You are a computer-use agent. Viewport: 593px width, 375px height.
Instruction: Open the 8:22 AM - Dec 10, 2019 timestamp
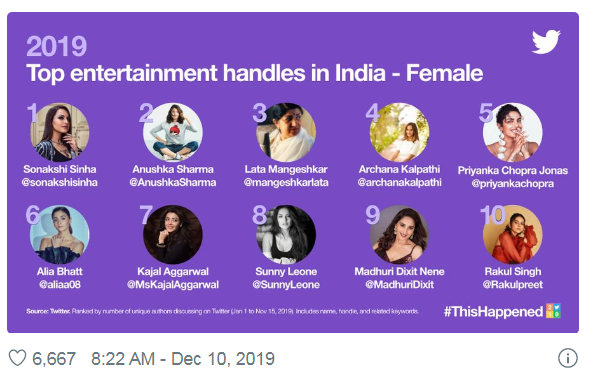point(183,358)
